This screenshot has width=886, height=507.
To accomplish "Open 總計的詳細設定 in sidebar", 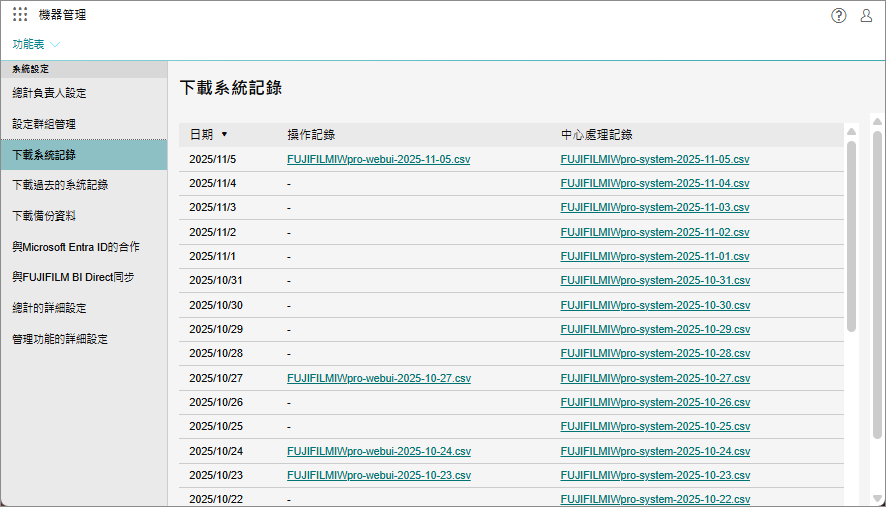I will 49,308.
